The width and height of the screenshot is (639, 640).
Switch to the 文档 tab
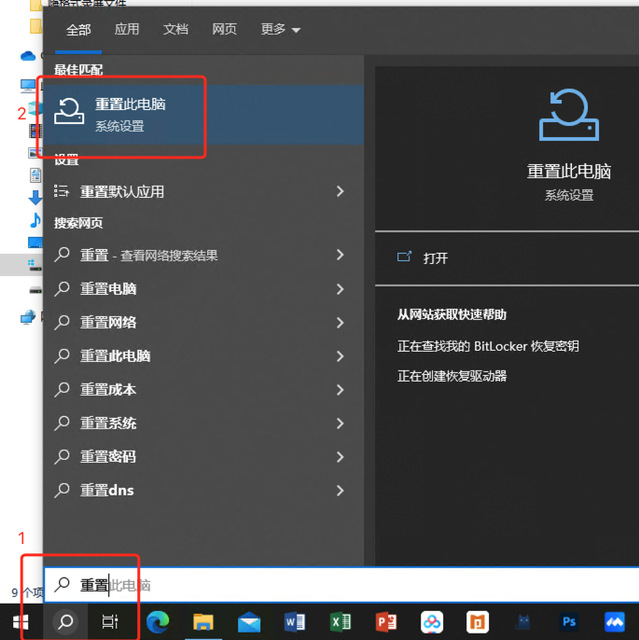tap(175, 30)
